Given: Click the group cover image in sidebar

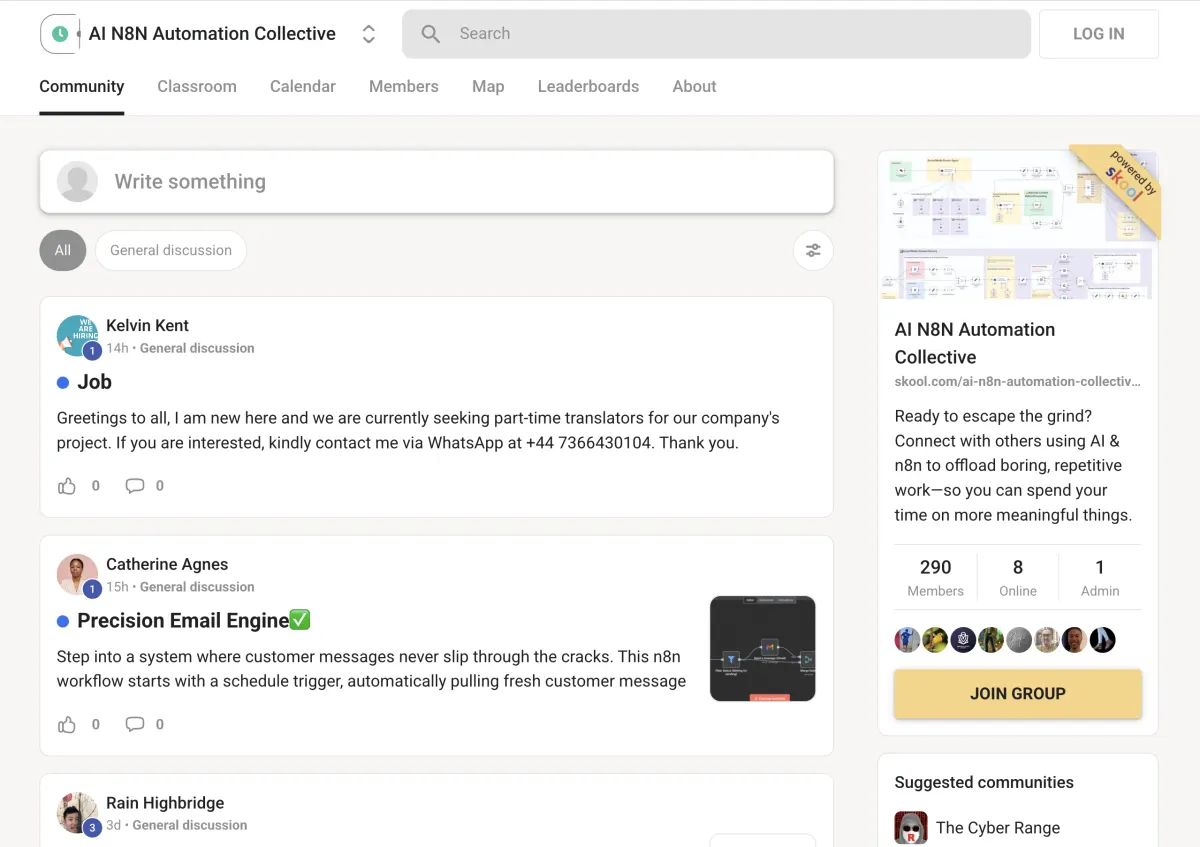Looking at the screenshot, I should [x=1018, y=225].
